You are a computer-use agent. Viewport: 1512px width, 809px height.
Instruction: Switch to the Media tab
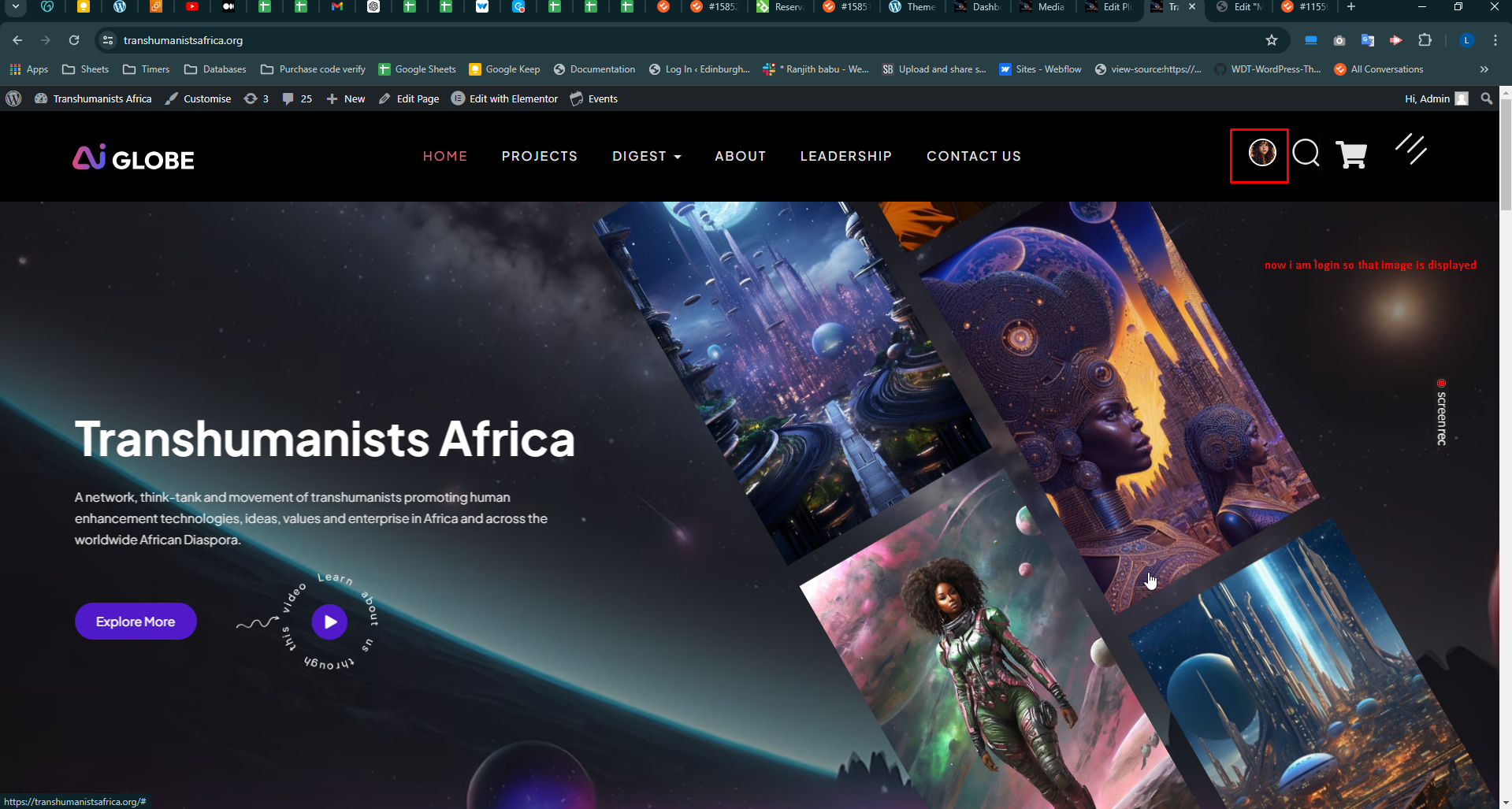point(1042,7)
